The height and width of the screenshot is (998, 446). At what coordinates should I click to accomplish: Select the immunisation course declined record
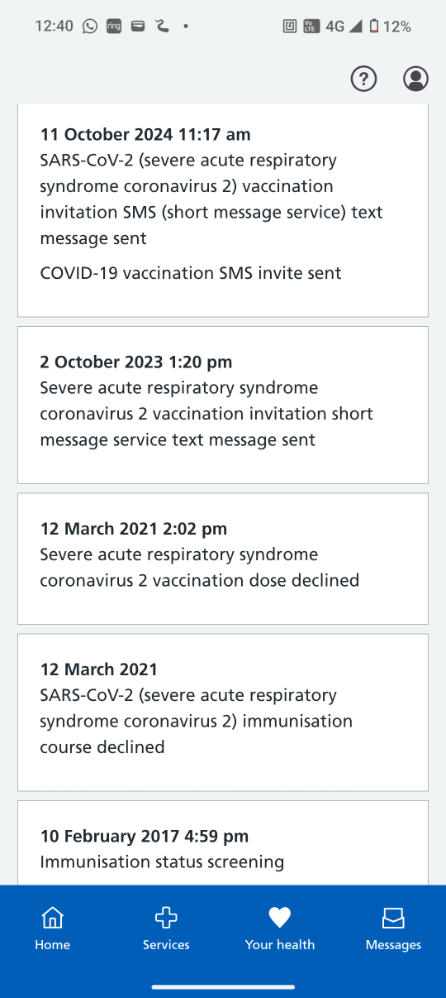(x=223, y=712)
